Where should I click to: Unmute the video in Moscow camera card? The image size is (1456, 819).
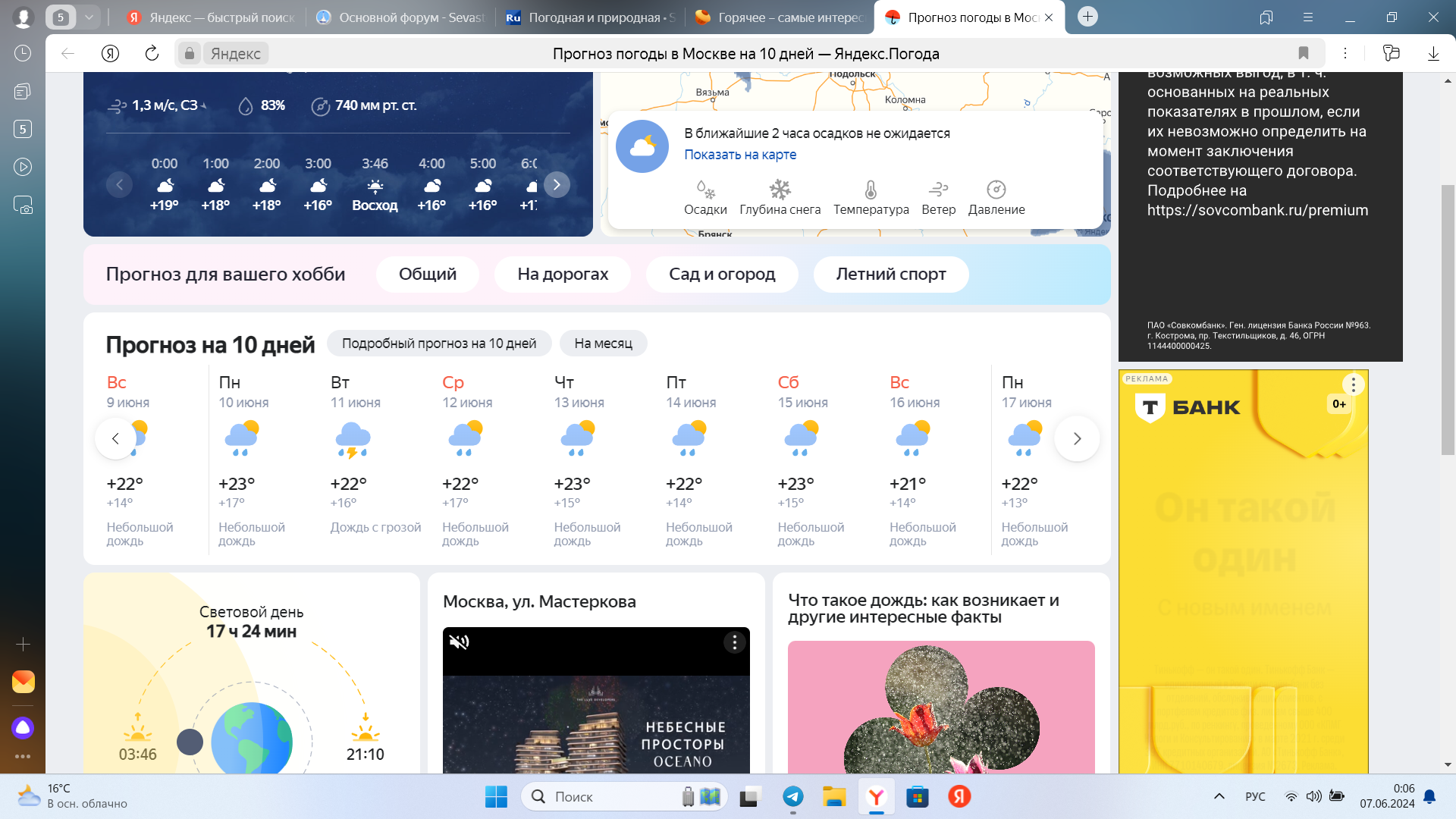pyautogui.click(x=459, y=642)
